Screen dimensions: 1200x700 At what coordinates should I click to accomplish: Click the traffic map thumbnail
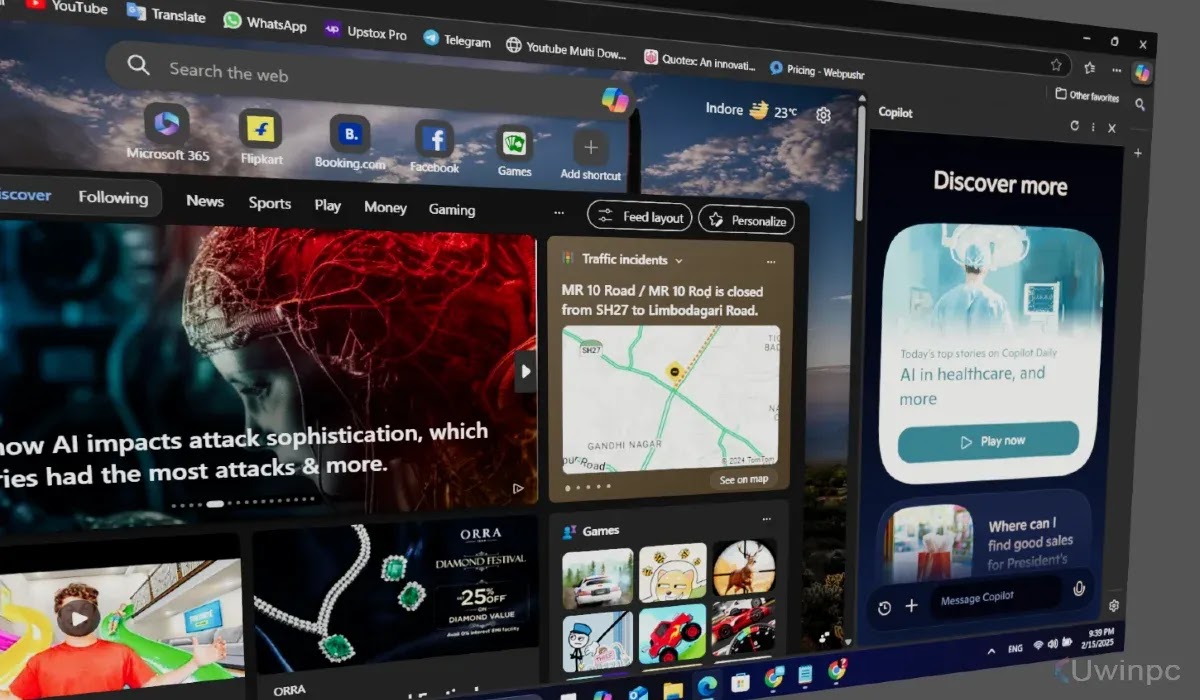coord(671,398)
